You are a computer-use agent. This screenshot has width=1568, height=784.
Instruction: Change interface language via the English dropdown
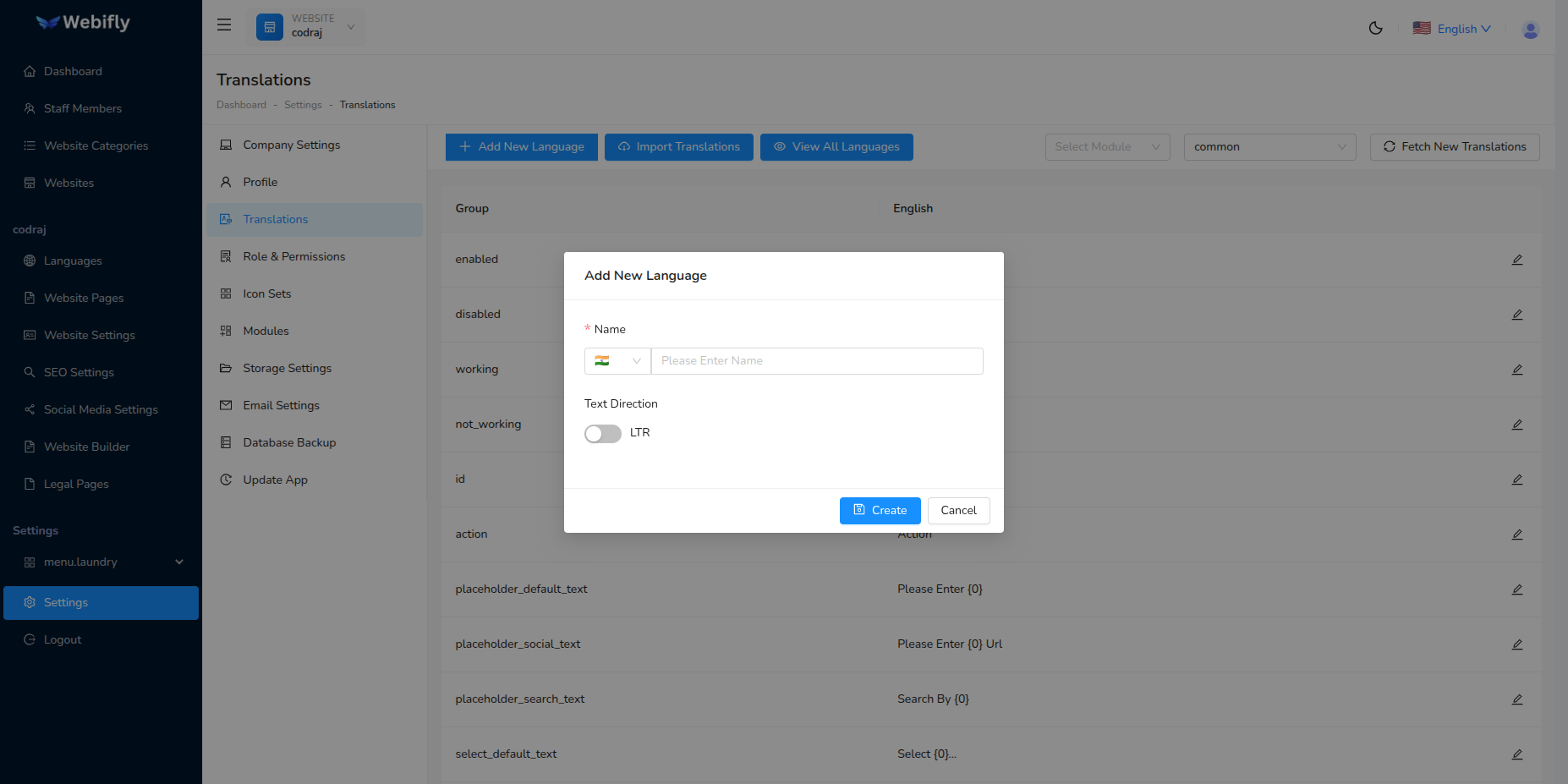[1457, 28]
